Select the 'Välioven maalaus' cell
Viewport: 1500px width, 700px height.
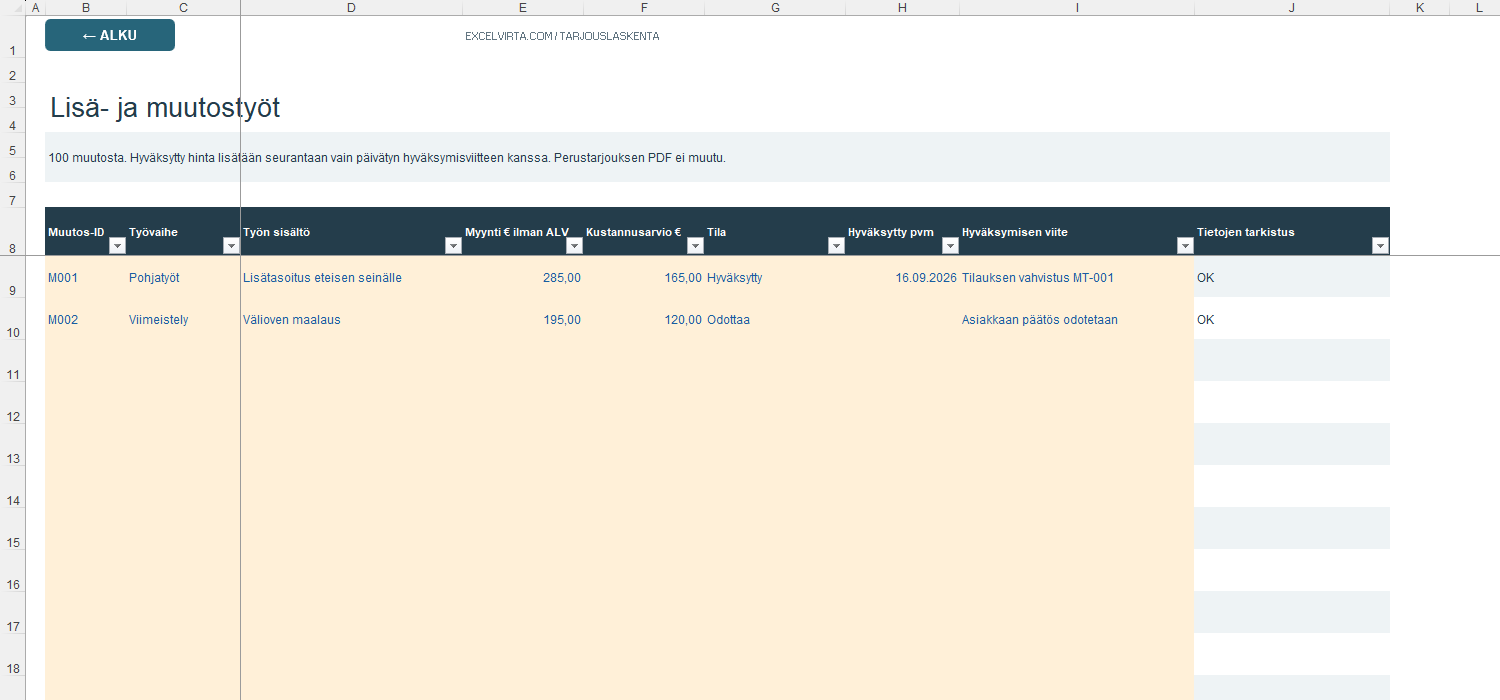click(352, 319)
